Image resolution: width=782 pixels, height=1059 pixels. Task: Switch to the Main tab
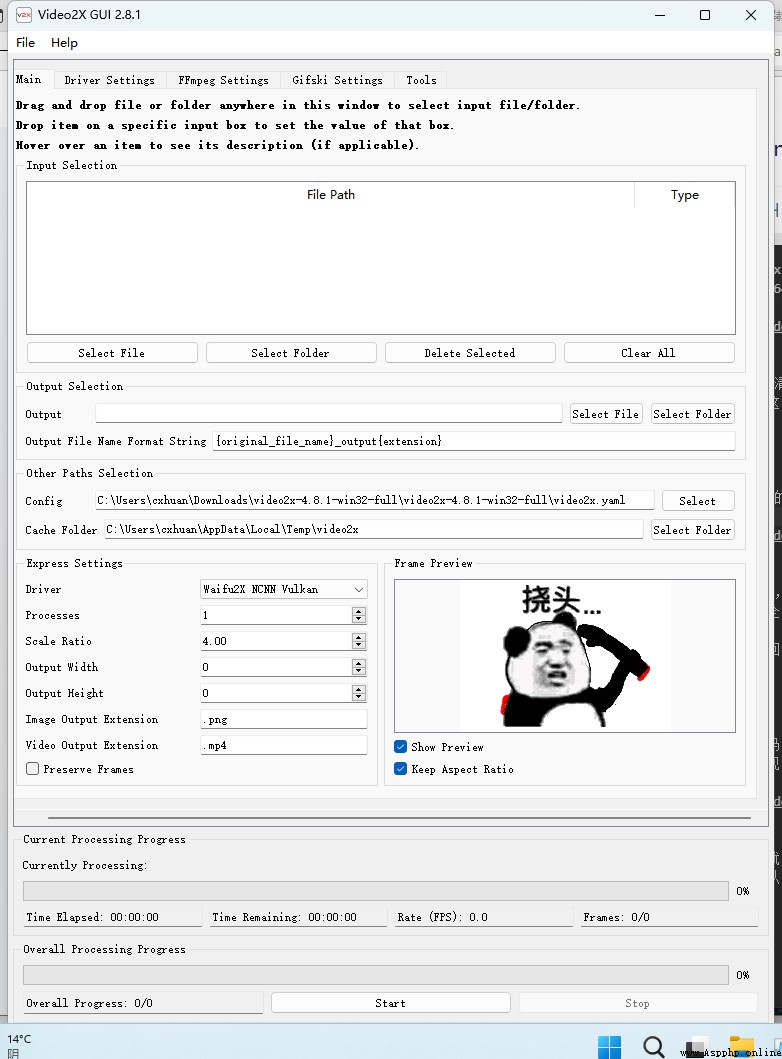point(28,79)
